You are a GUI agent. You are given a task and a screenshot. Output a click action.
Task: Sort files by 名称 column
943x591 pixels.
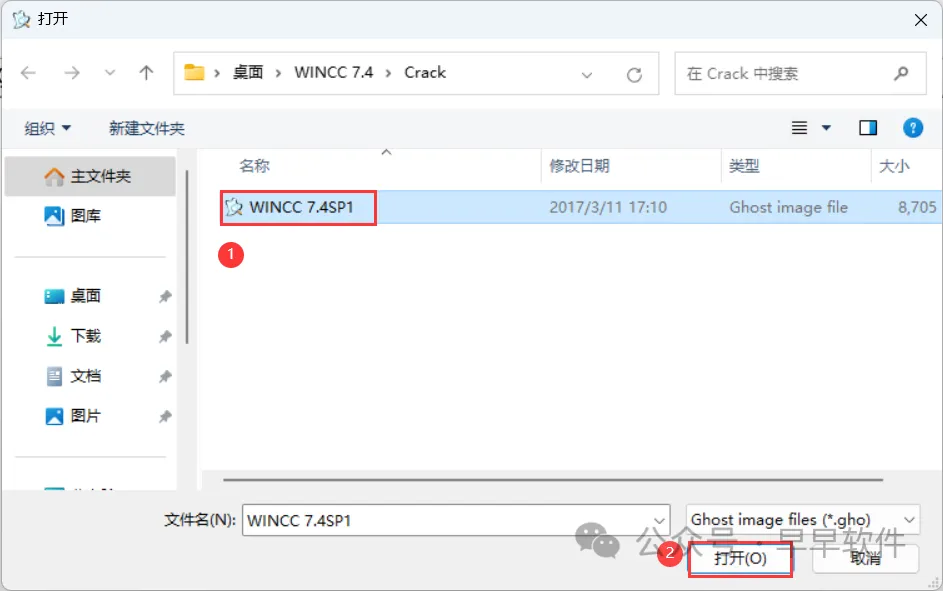tap(254, 166)
